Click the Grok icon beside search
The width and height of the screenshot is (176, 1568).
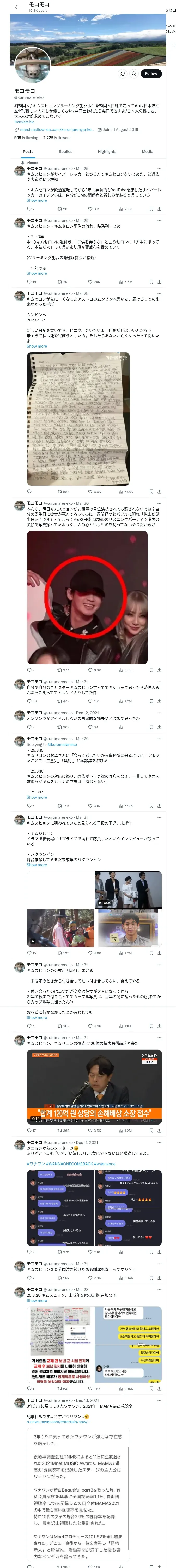click(x=123, y=74)
